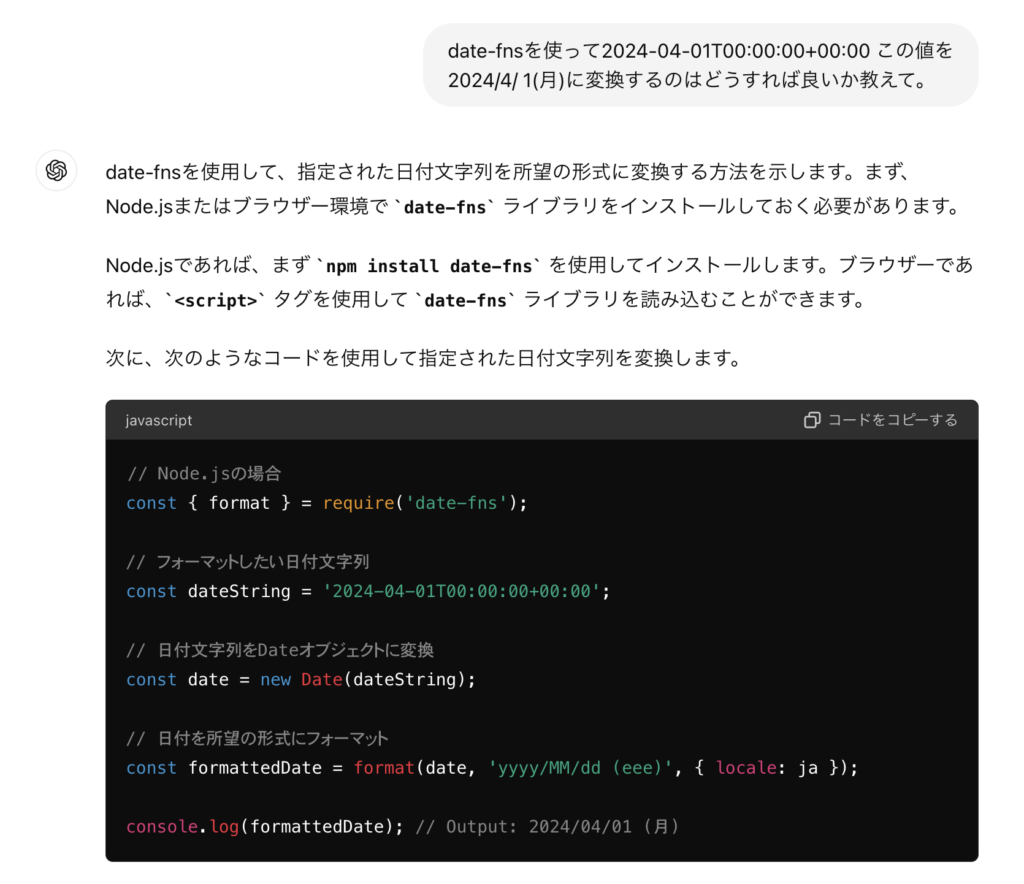Image resolution: width=1024 pixels, height=884 pixels.
Task: Click the clipboard copy icon in code header
Action: click(x=812, y=420)
